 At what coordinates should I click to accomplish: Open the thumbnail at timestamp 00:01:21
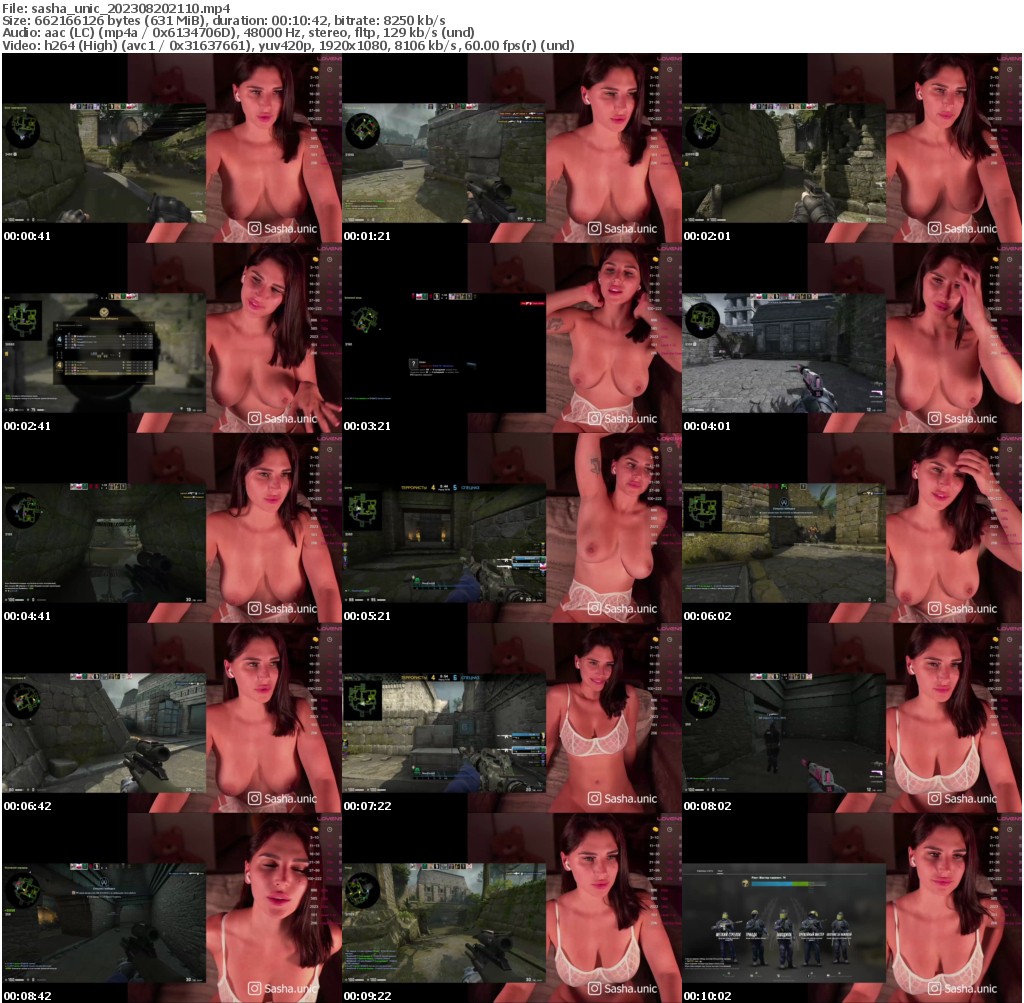point(511,148)
